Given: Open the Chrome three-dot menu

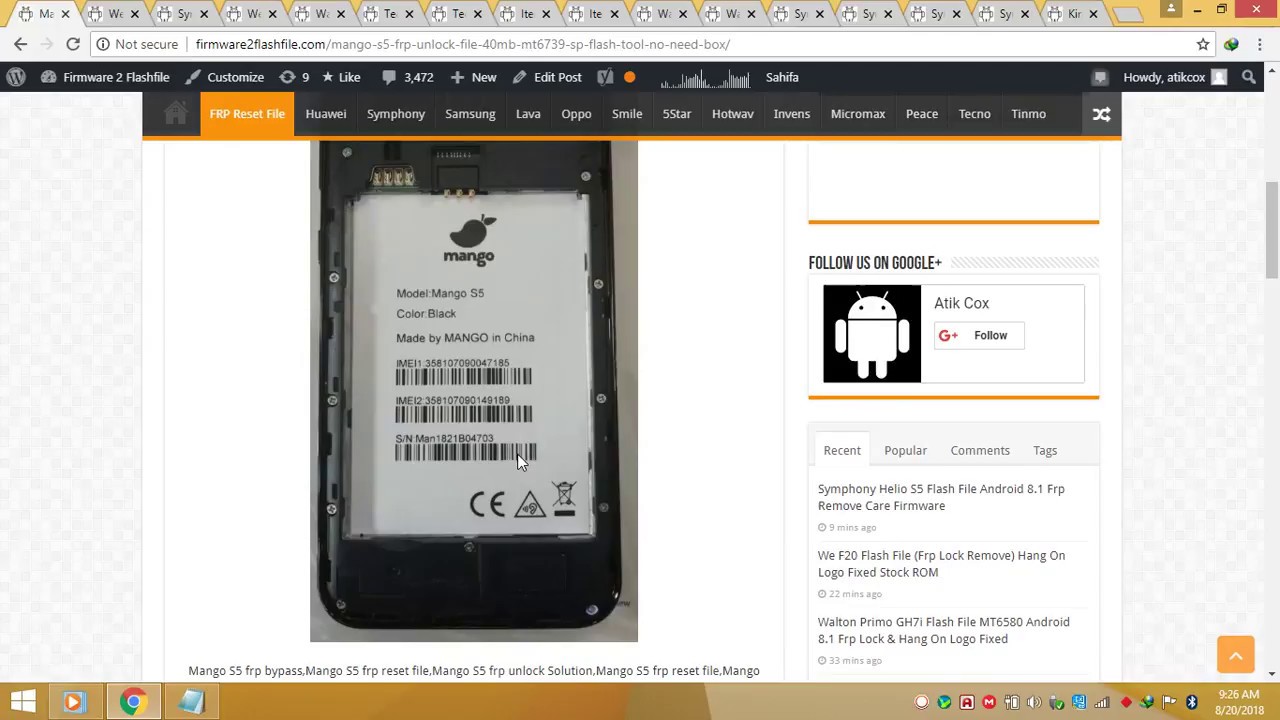Looking at the screenshot, I should [x=1260, y=44].
